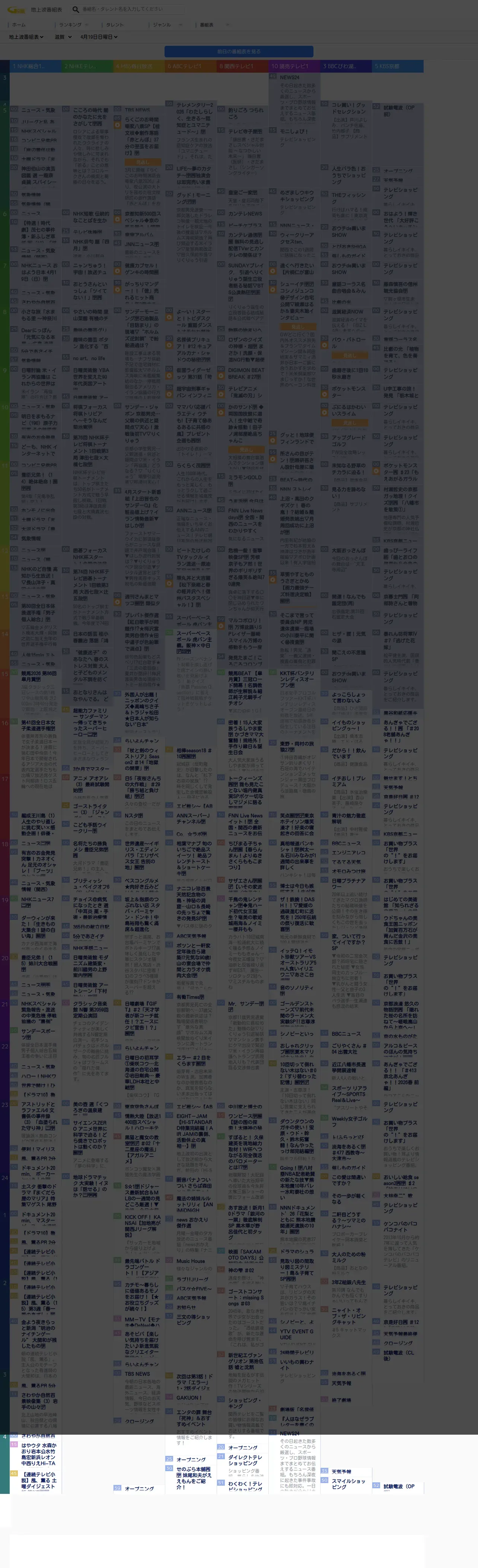Image resolution: width=478 pixels, height=1568 pixels.
Task: Click the search magnifier icon
Action: pyautogui.click(x=76, y=9)
